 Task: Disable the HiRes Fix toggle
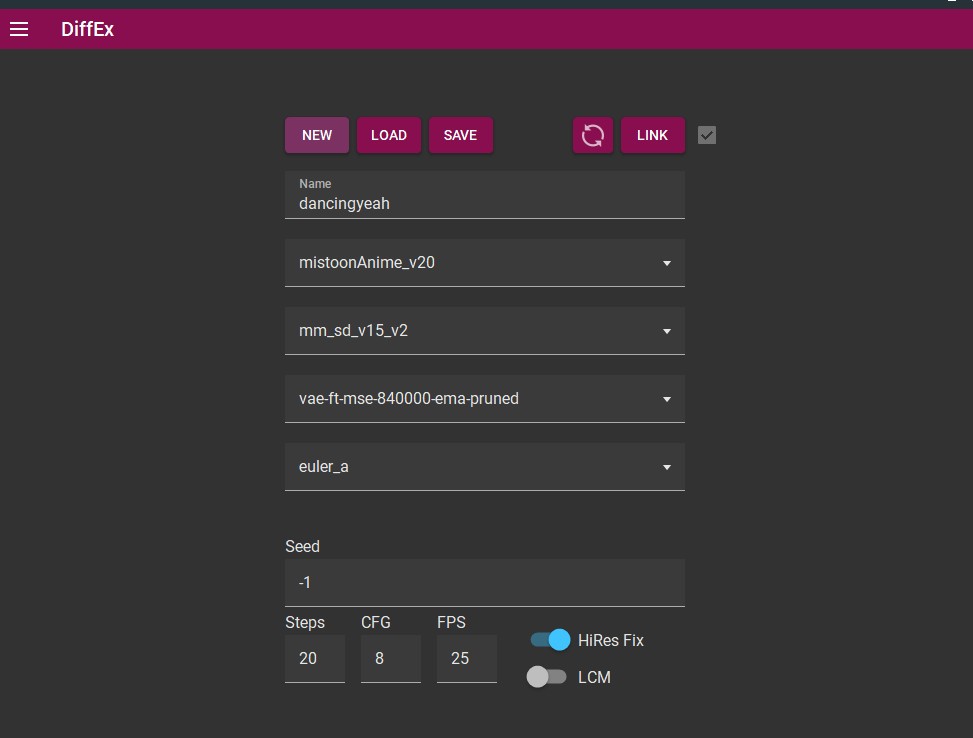click(550, 640)
